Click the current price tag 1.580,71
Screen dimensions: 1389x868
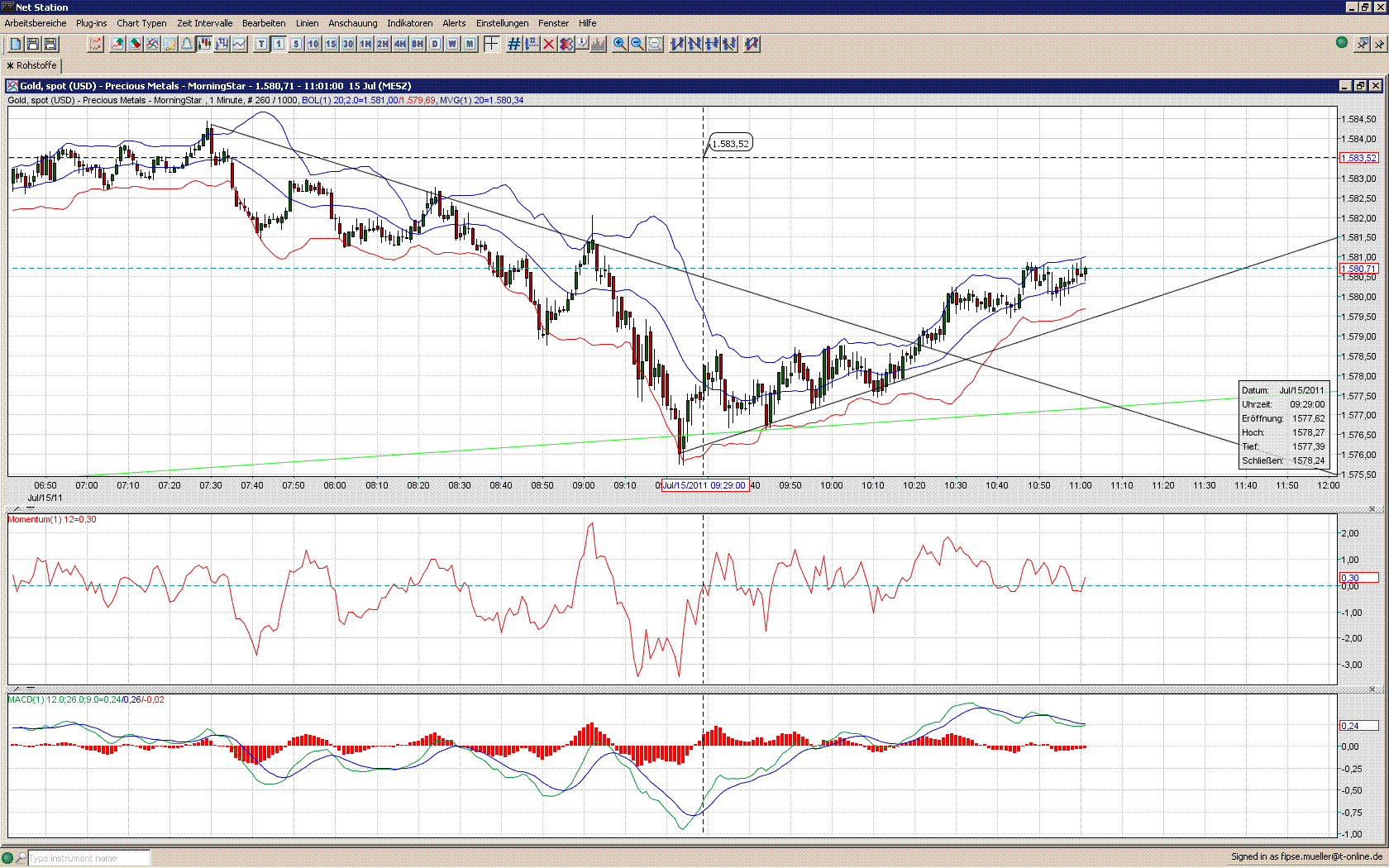pyautogui.click(x=1358, y=269)
